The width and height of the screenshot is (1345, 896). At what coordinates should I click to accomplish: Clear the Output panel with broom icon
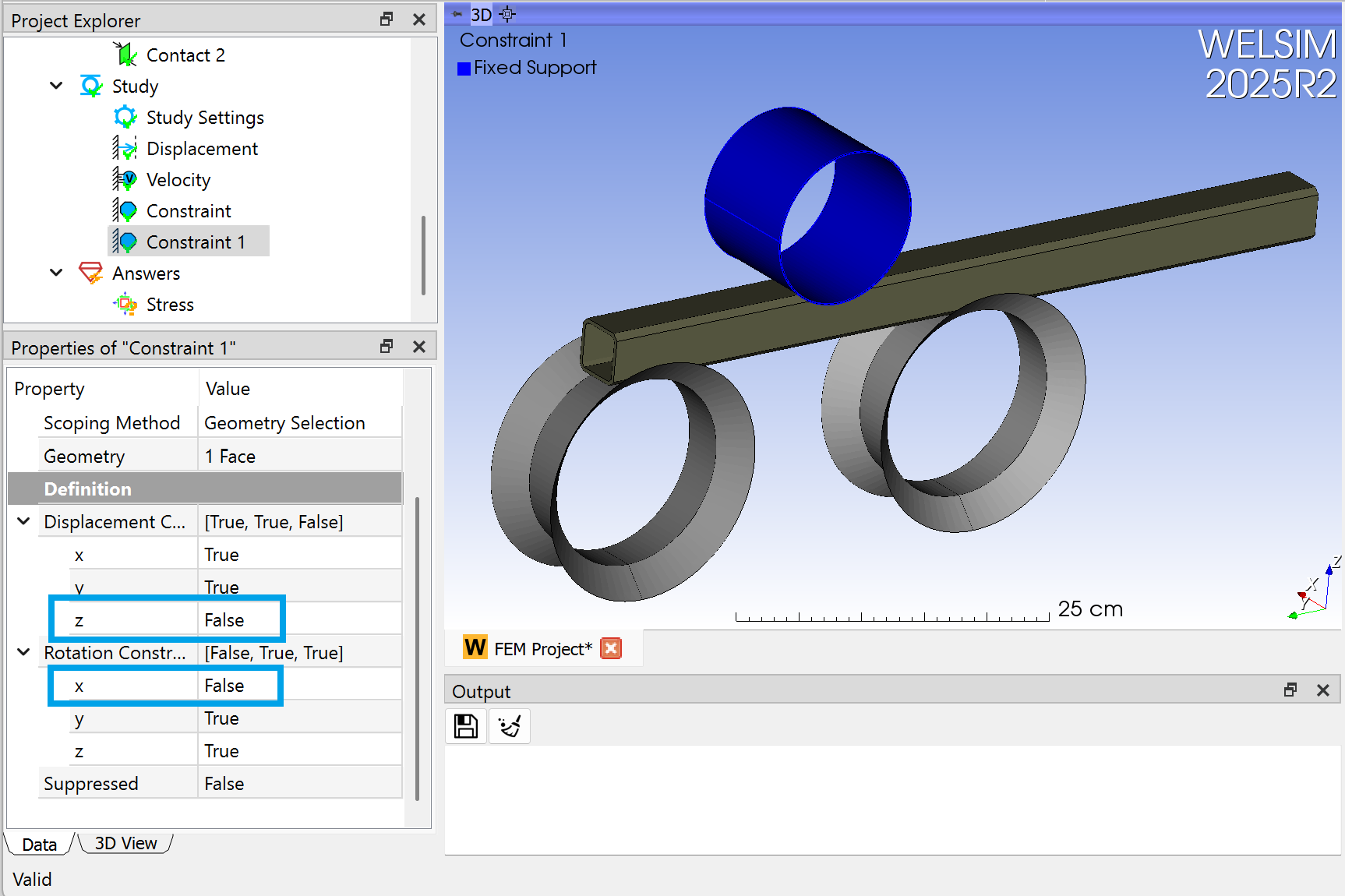click(x=509, y=725)
